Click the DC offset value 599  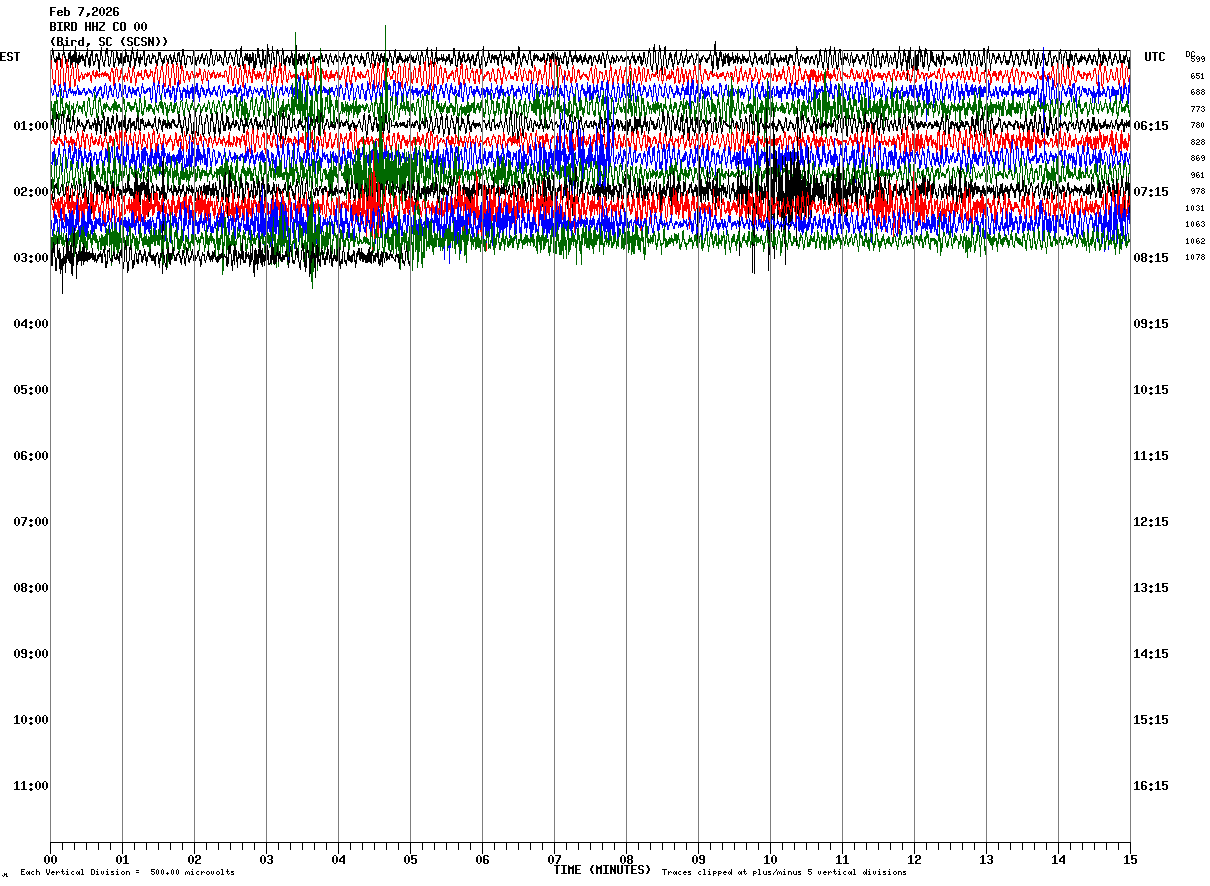pyautogui.click(x=1198, y=60)
